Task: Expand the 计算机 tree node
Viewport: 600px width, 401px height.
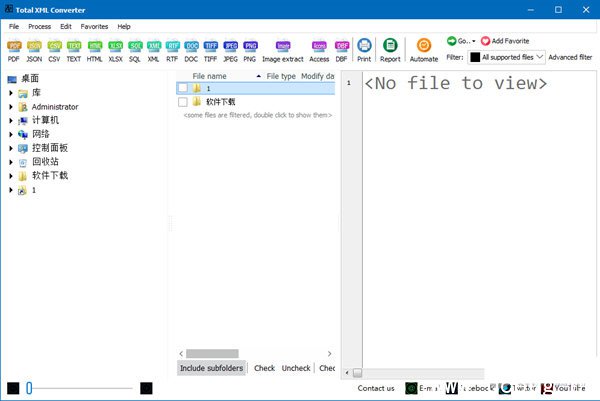Action: click(x=11, y=120)
